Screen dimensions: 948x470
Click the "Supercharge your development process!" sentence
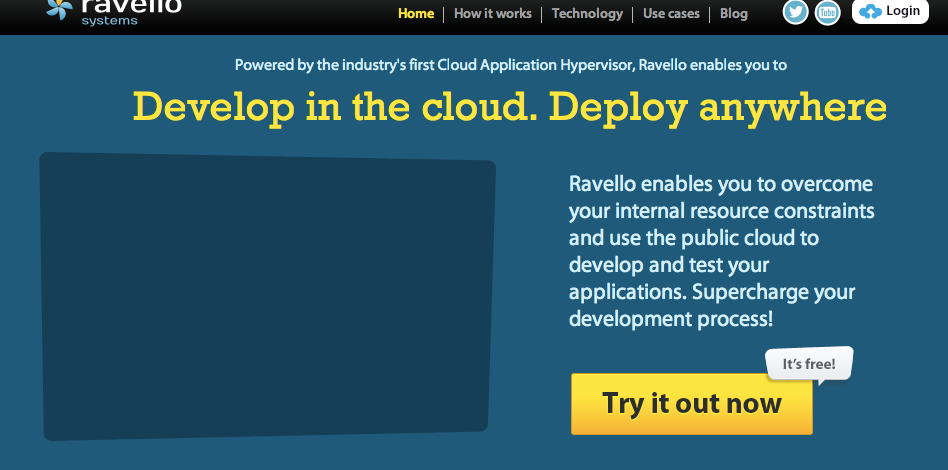click(x=714, y=306)
